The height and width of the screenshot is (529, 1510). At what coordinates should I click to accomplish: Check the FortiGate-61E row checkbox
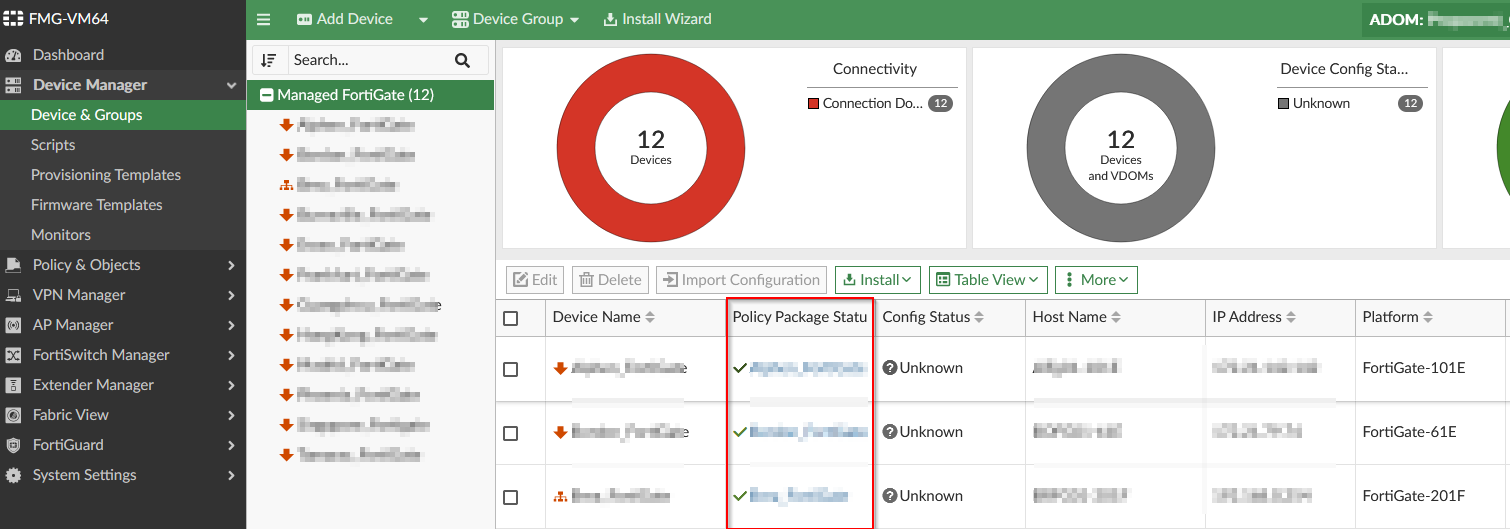(511, 433)
